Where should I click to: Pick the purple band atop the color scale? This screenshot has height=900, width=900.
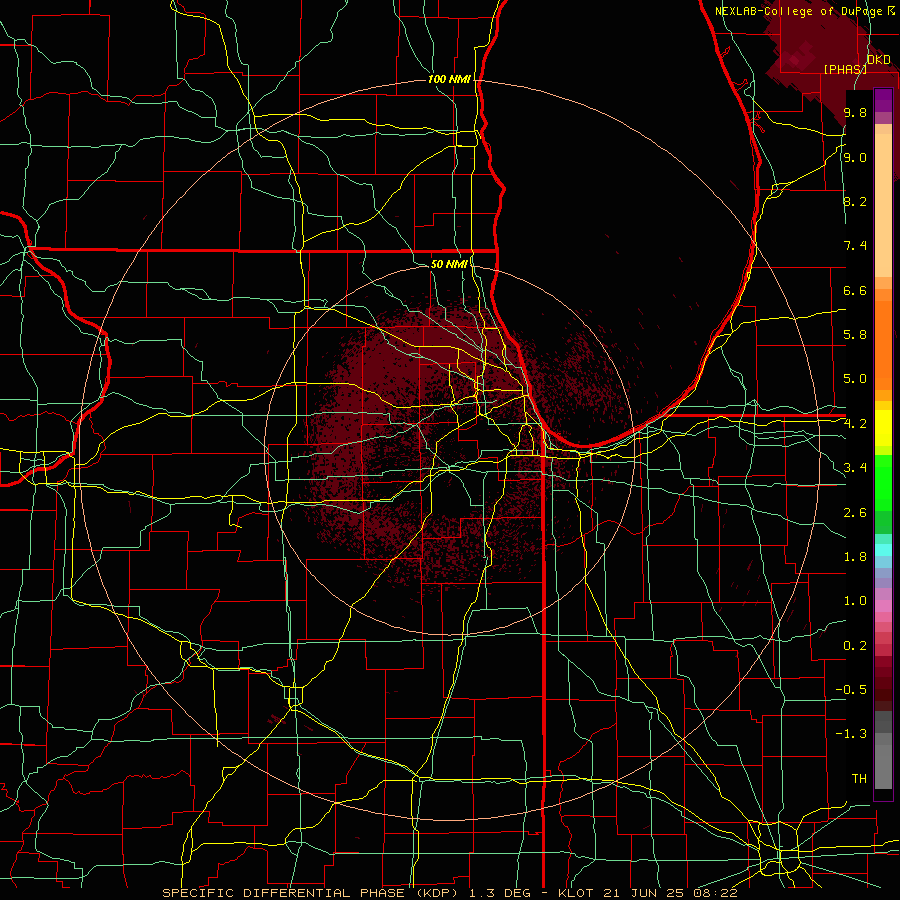point(883,100)
